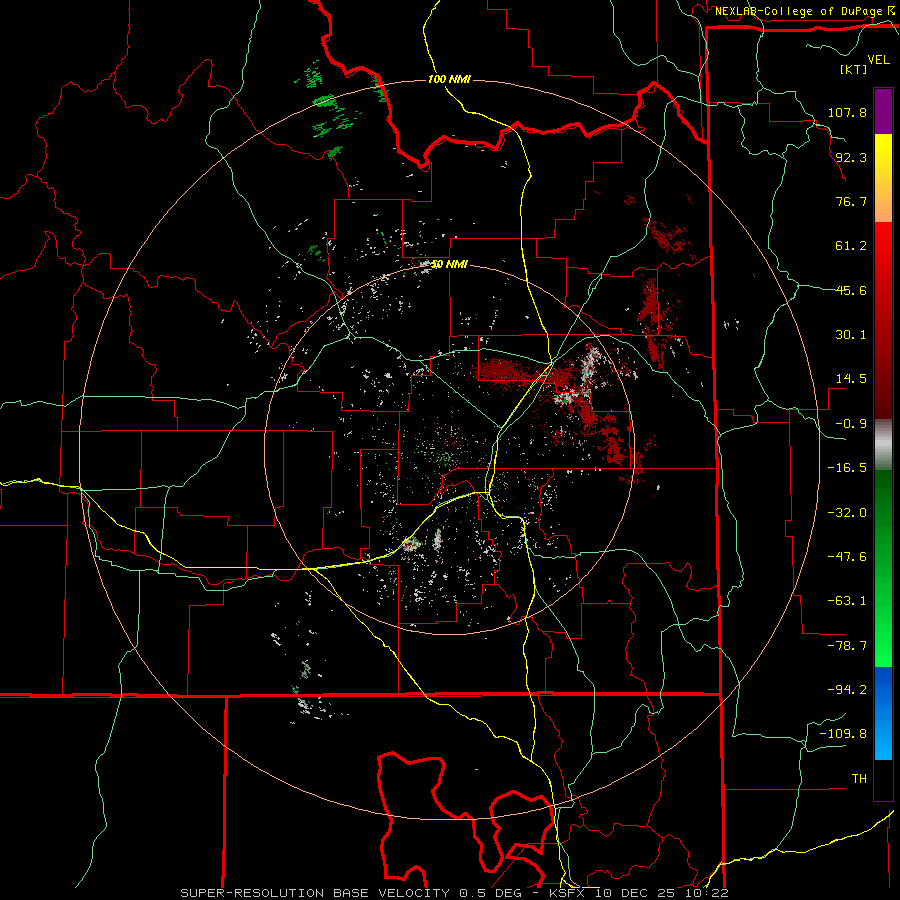Click the TH legend label
This screenshot has height=900, width=900.
859,779
